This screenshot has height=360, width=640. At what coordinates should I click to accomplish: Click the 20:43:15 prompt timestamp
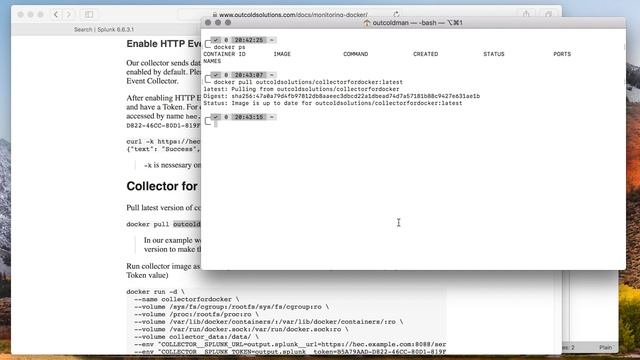pos(249,117)
